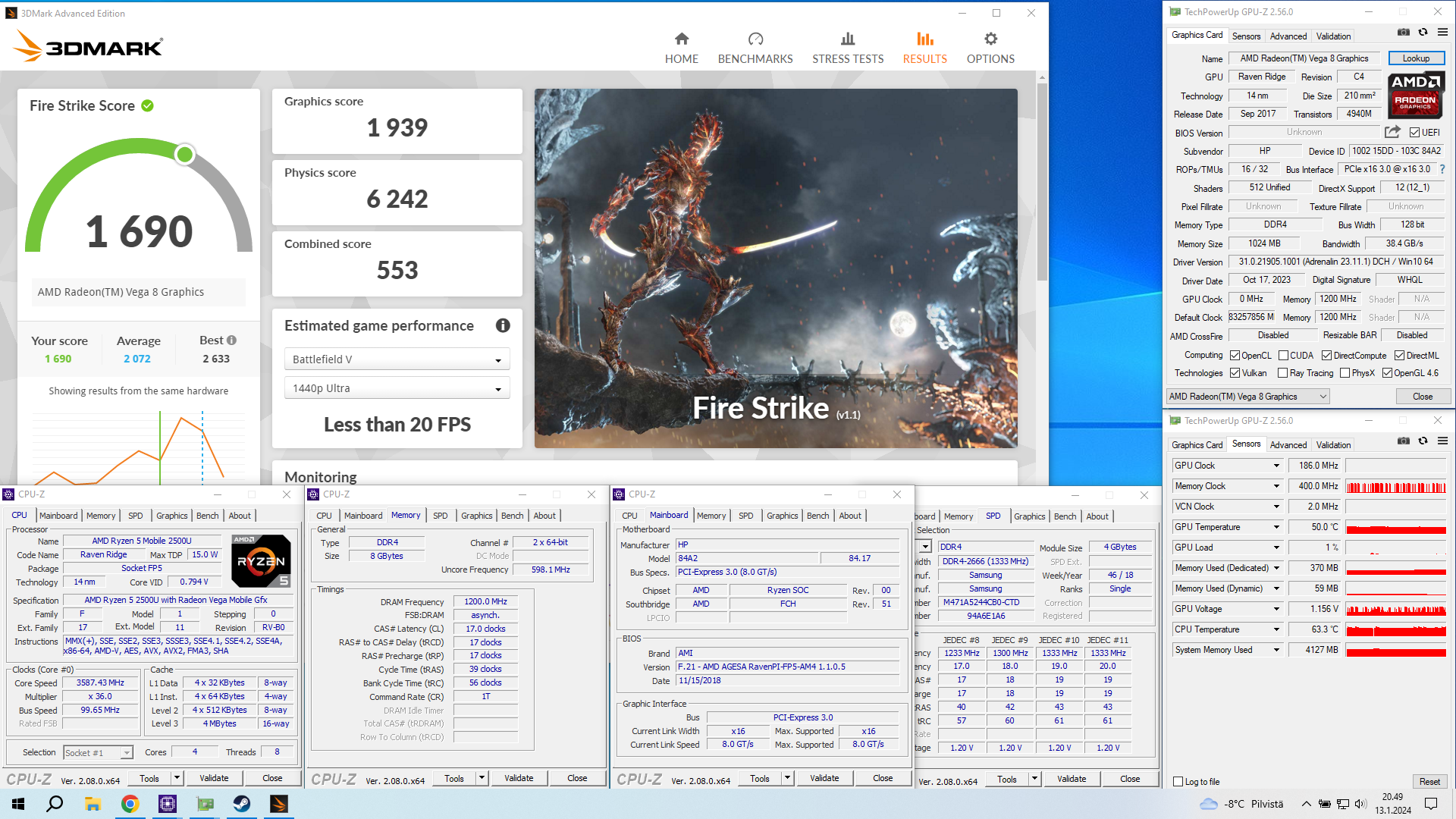Image resolution: width=1456 pixels, height=819 pixels.
Task: Click the Fire Strike score gauge knob
Action: coord(184,155)
